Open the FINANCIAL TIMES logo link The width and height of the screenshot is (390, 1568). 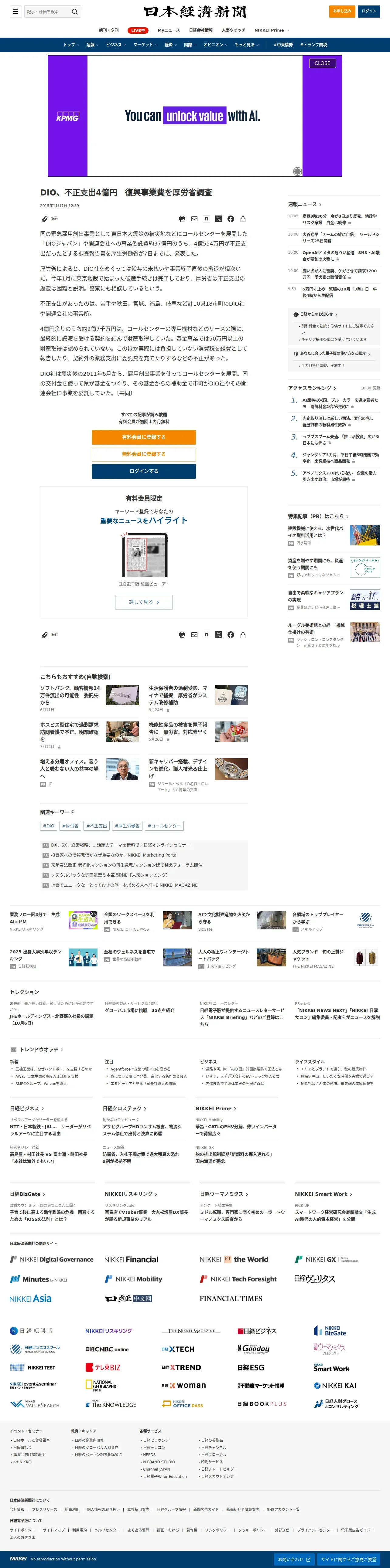231,1298
